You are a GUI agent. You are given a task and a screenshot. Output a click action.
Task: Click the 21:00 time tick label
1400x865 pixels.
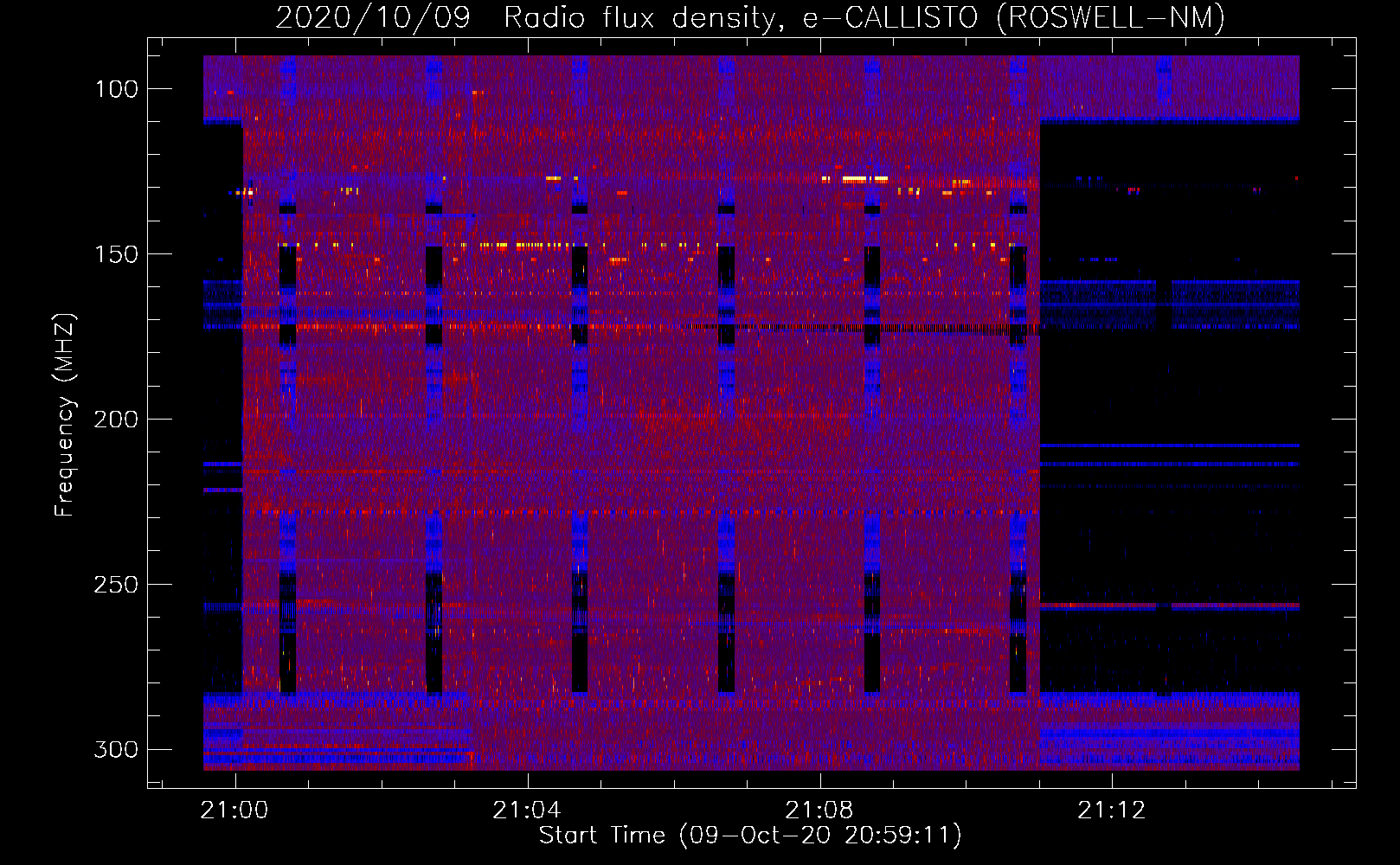(x=234, y=811)
